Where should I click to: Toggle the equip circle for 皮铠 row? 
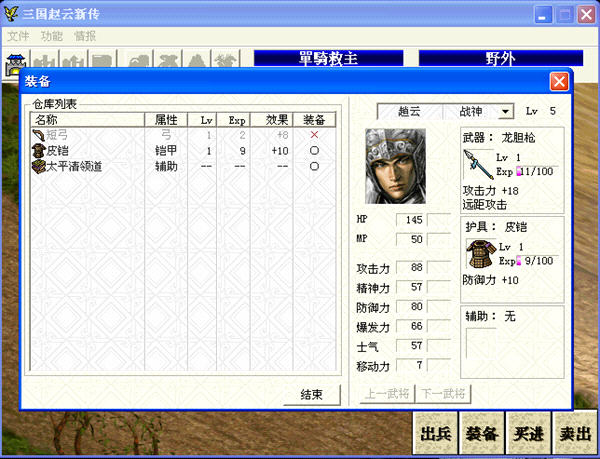point(314,151)
